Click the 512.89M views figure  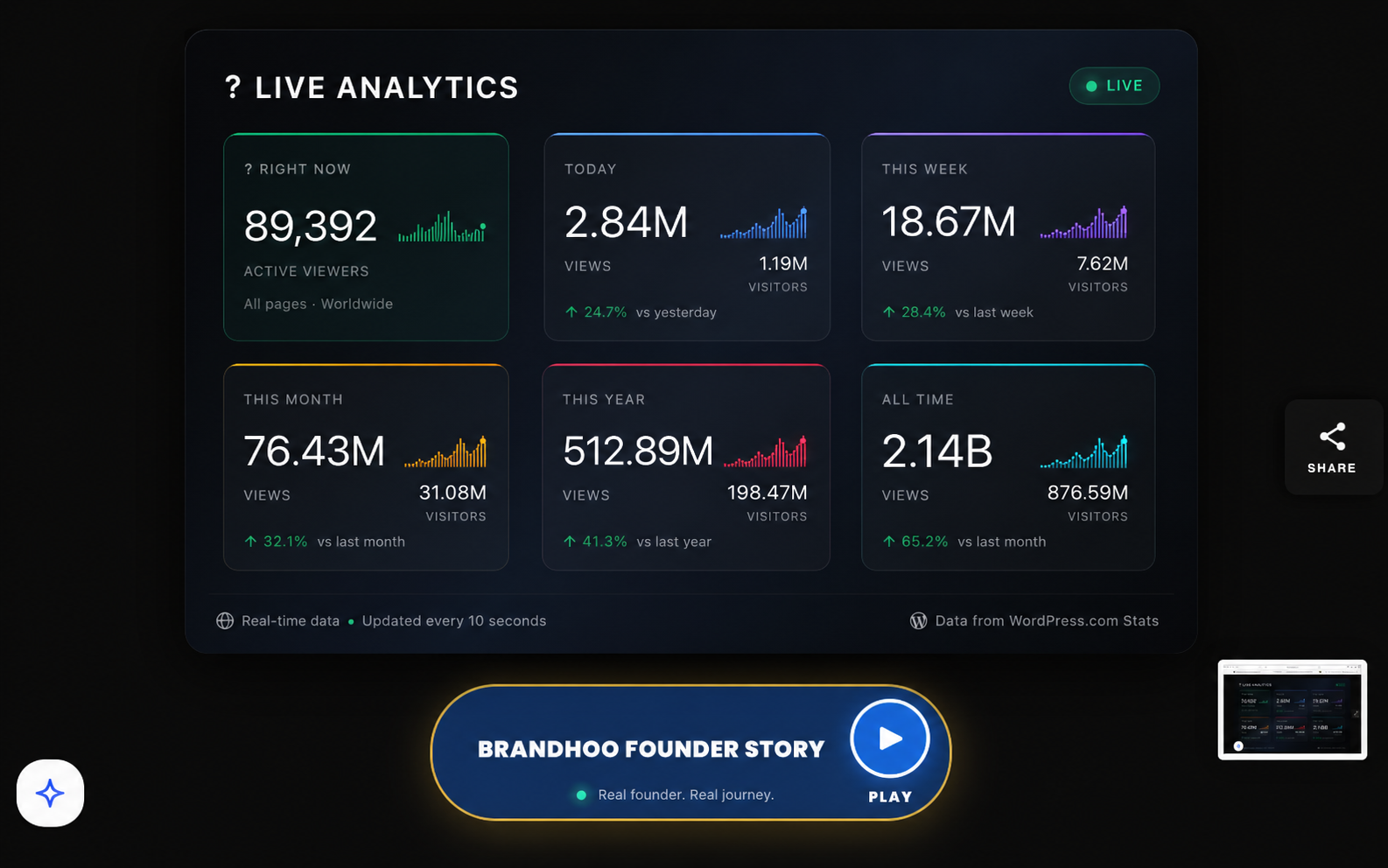point(638,451)
